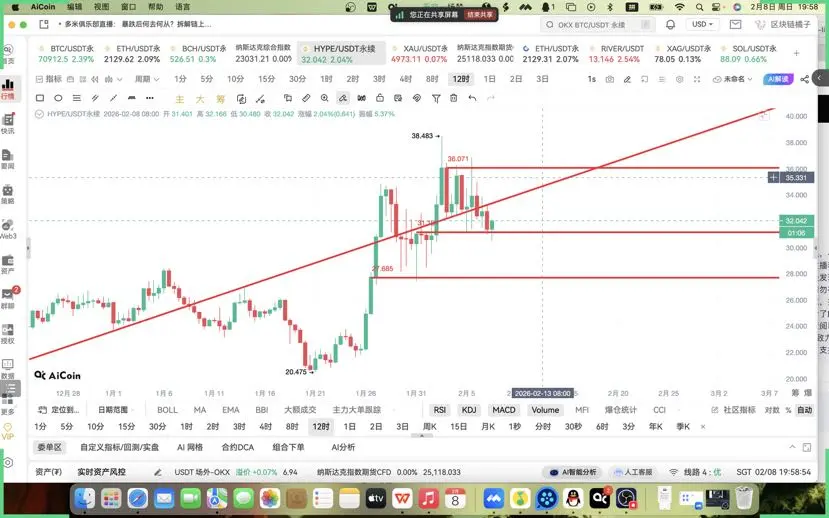Enable the MFI indicator
Image resolution: width=829 pixels, height=518 pixels.
(x=582, y=410)
